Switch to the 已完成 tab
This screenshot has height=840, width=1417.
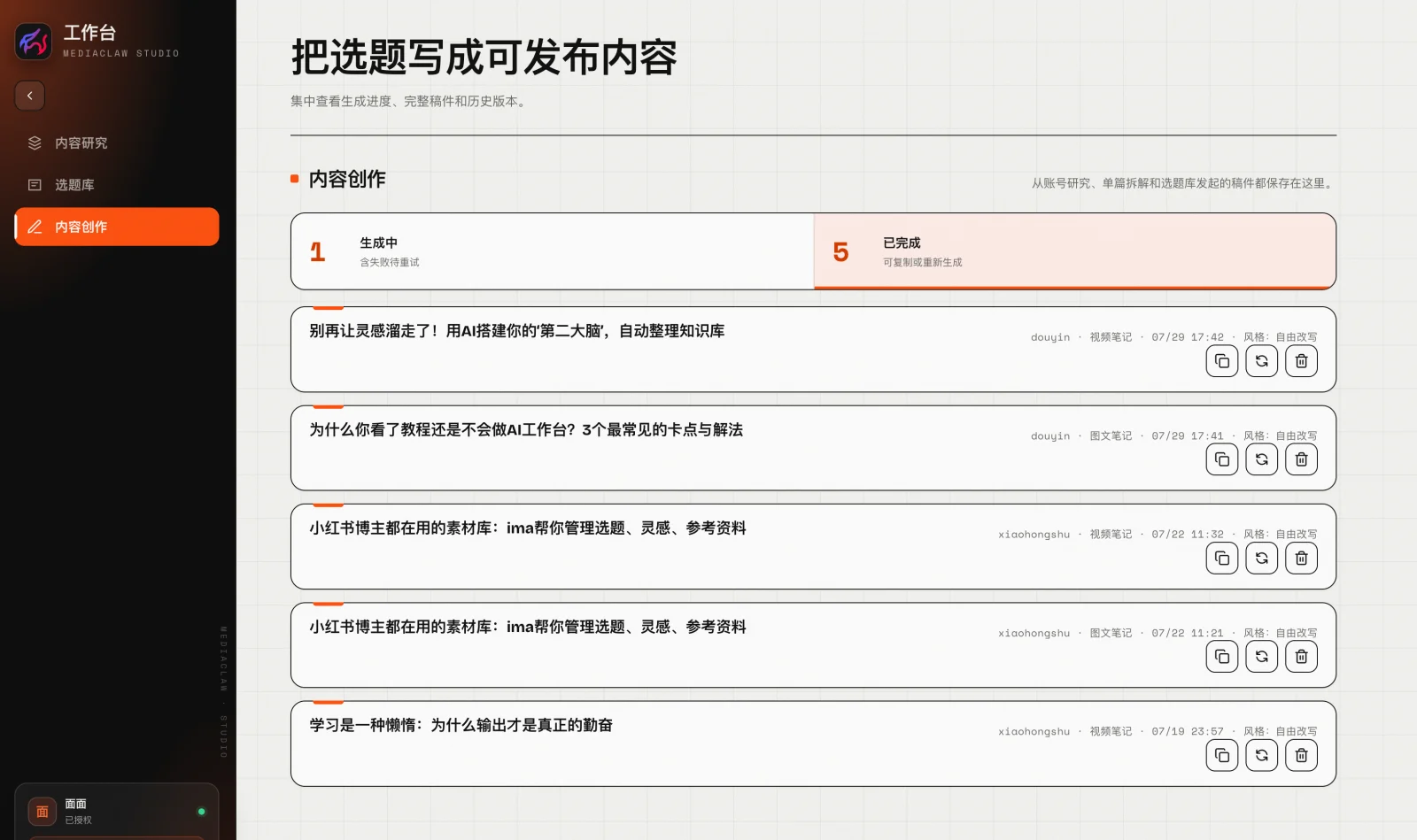click(1074, 251)
